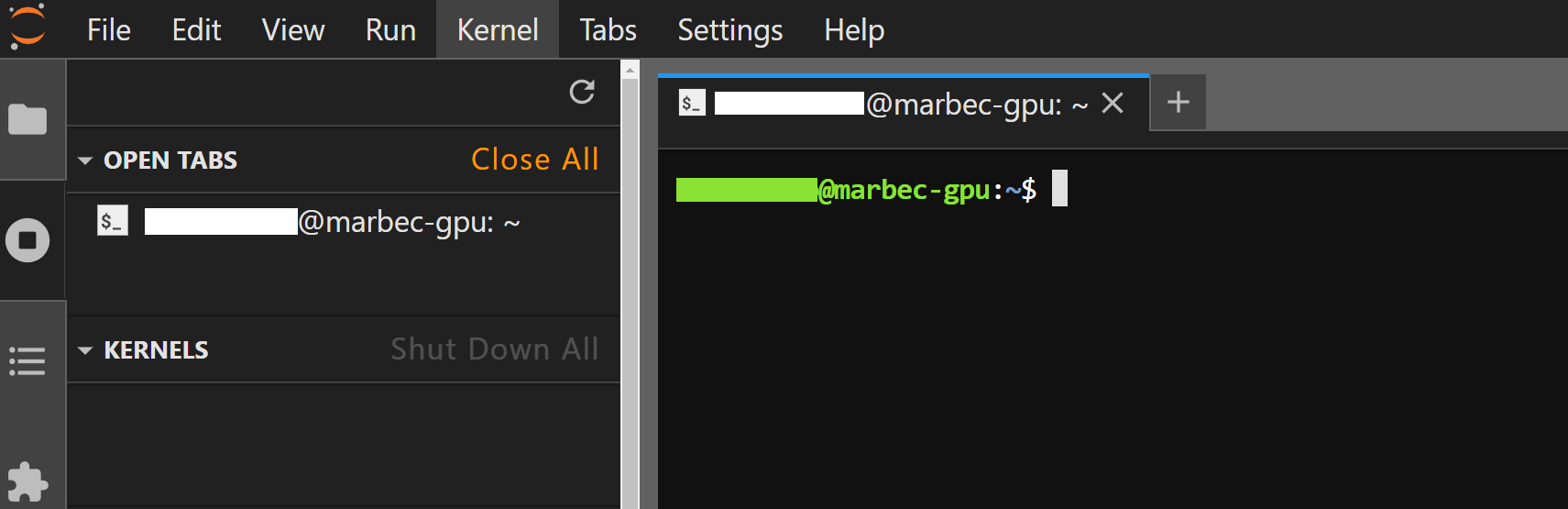This screenshot has height=509, width=1568.
Task: Close the marbec-gpu terminal tab
Action: coord(1113,103)
